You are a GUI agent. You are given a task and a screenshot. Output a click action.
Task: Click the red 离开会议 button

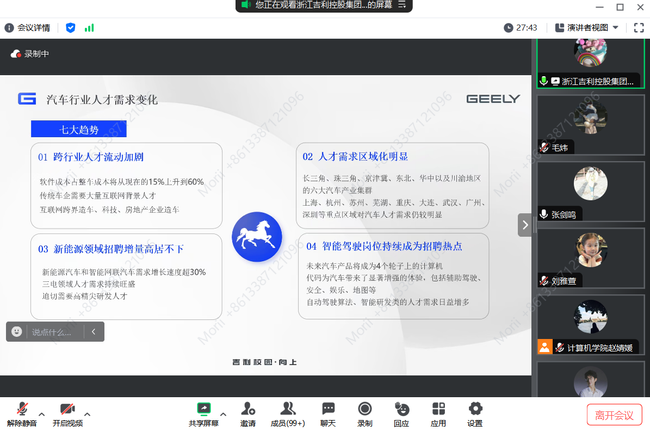coord(614,414)
